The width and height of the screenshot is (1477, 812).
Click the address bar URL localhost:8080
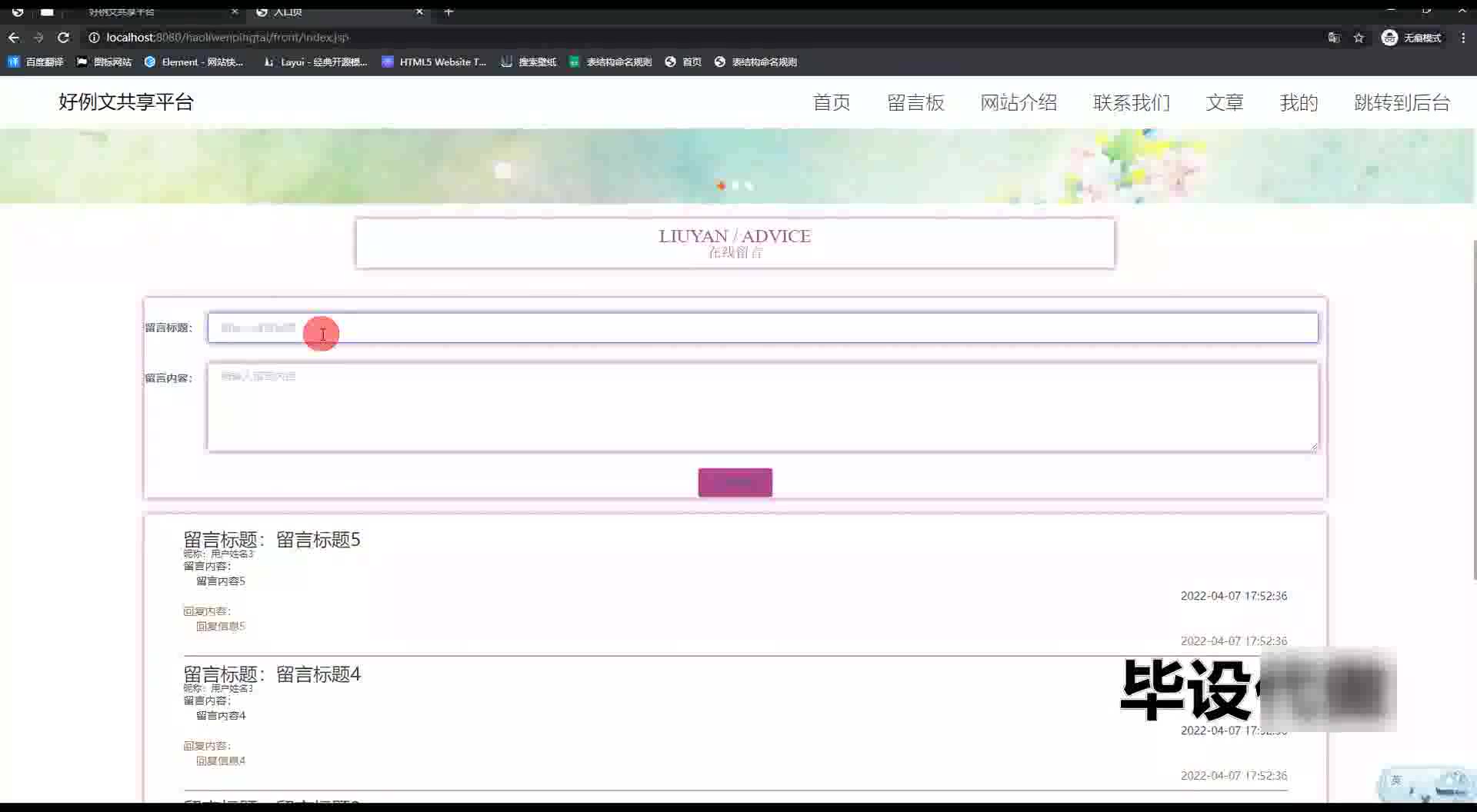pyautogui.click(x=228, y=37)
